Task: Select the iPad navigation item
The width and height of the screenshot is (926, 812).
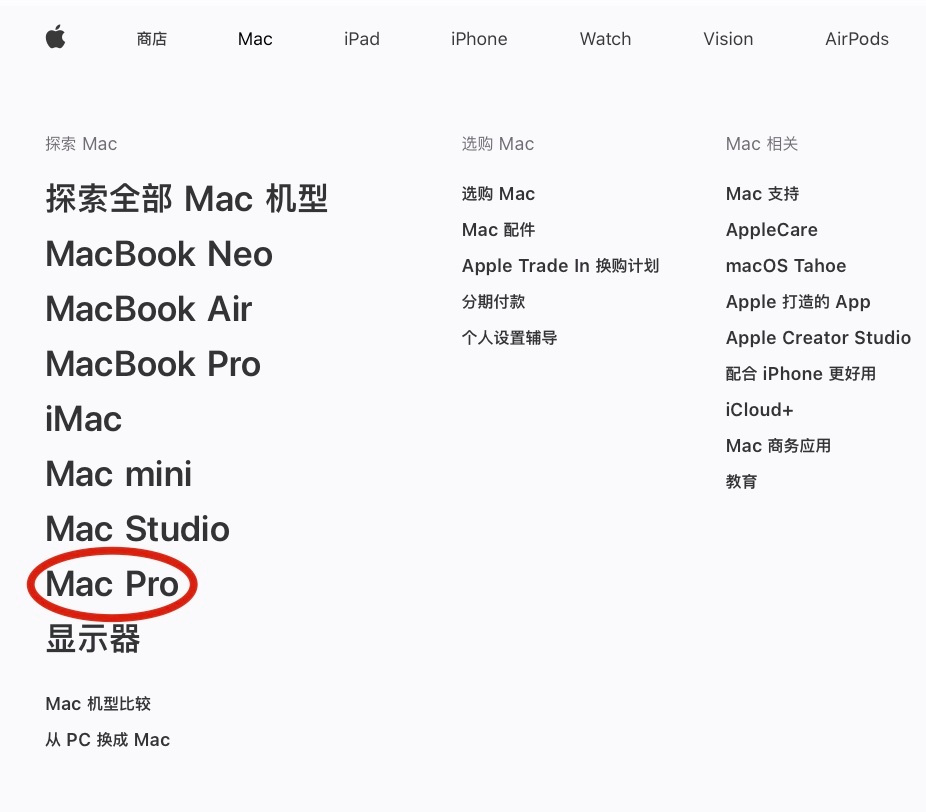Action: coord(361,39)
